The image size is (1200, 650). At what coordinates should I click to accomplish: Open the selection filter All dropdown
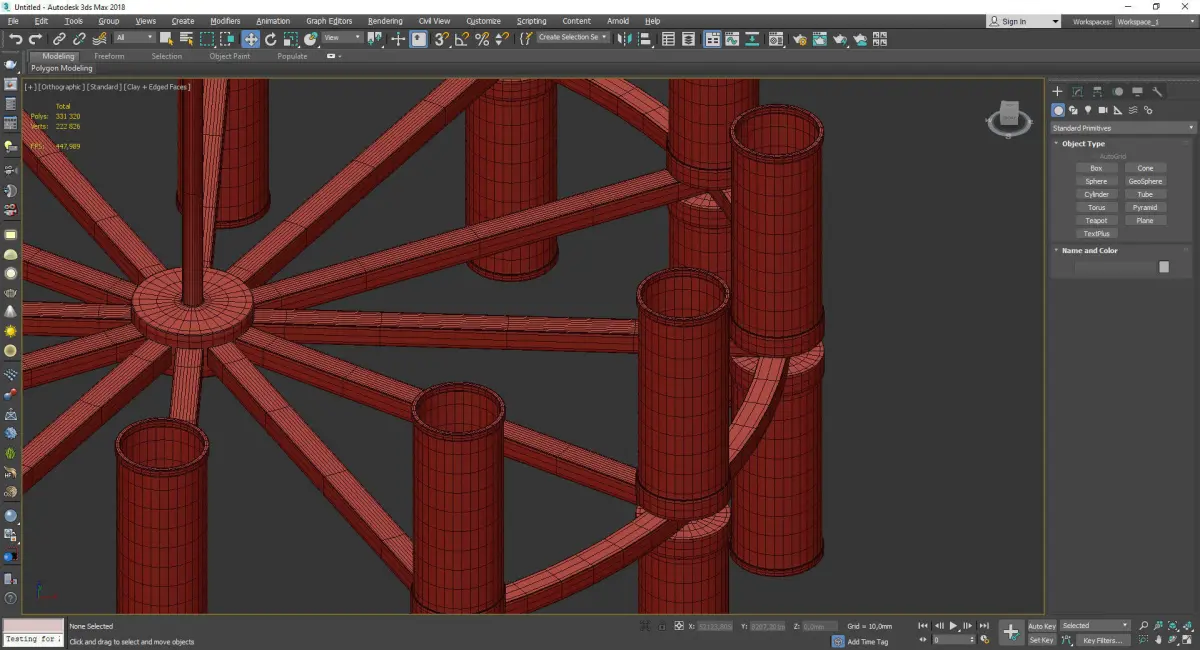[x=134, y=38]
